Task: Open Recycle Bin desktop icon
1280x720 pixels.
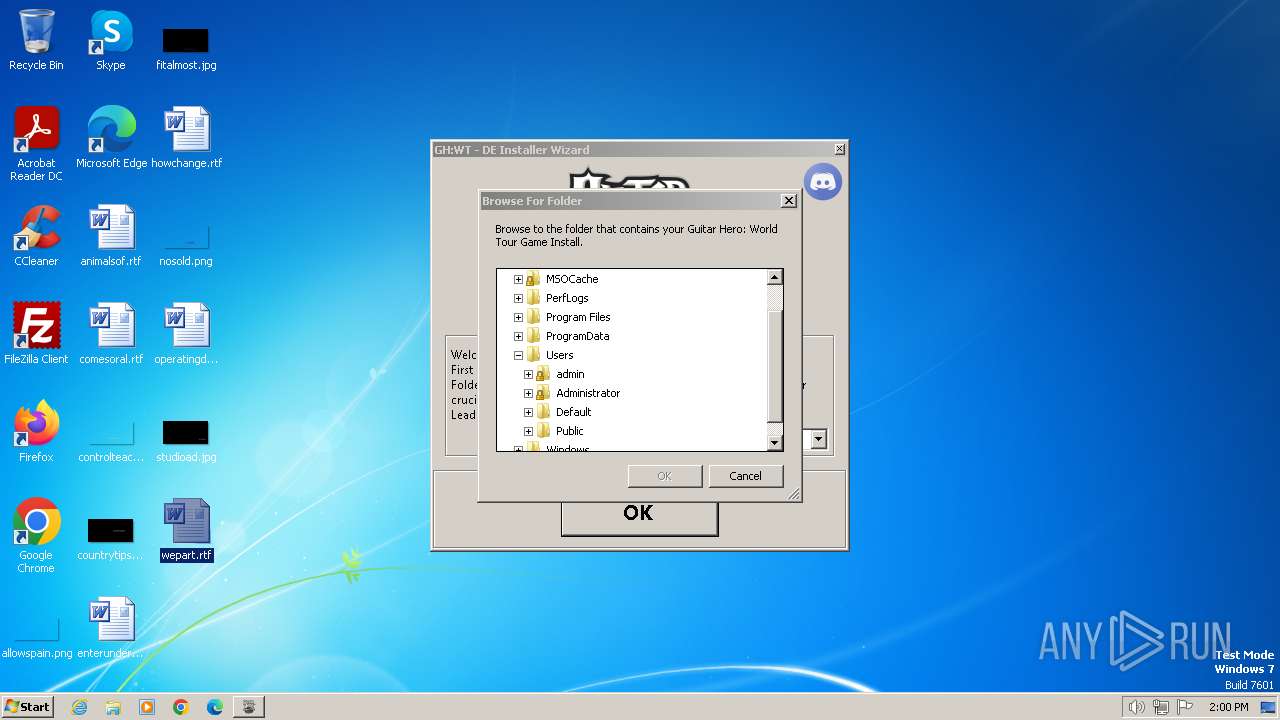Action: click(x=36, y=41)
